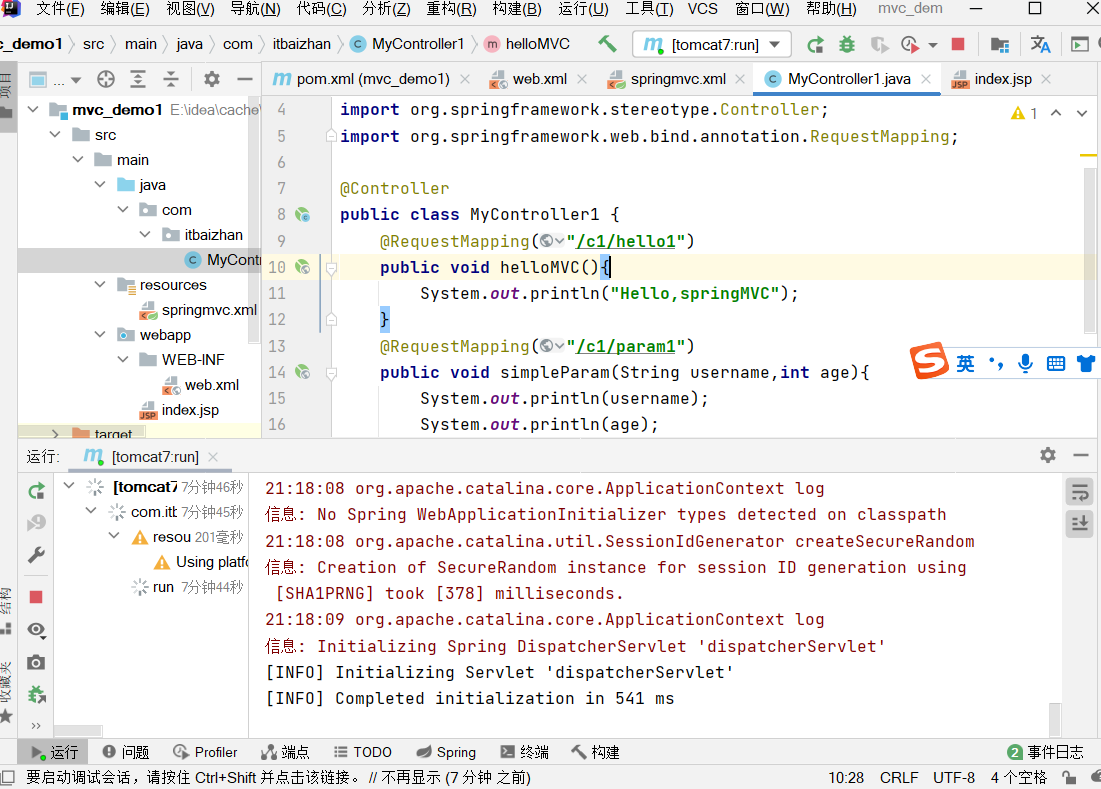Screen dimensions: 1101x789
Task: Click the Sogou input method S logo
Action: (x=930, y=362)
